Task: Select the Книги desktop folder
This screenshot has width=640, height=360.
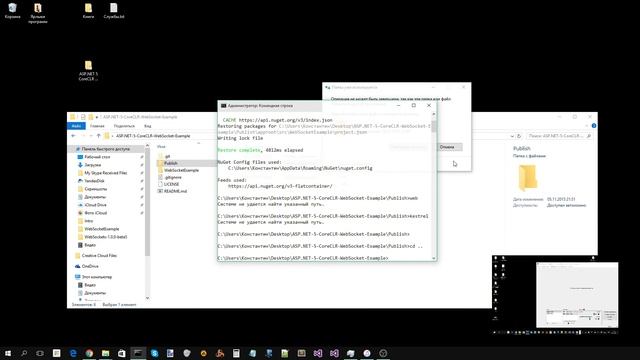Action: [x=88, y=11]
